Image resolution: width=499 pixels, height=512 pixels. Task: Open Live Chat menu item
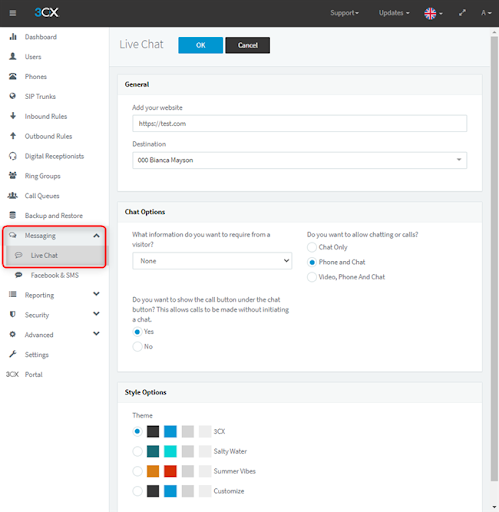44,255
